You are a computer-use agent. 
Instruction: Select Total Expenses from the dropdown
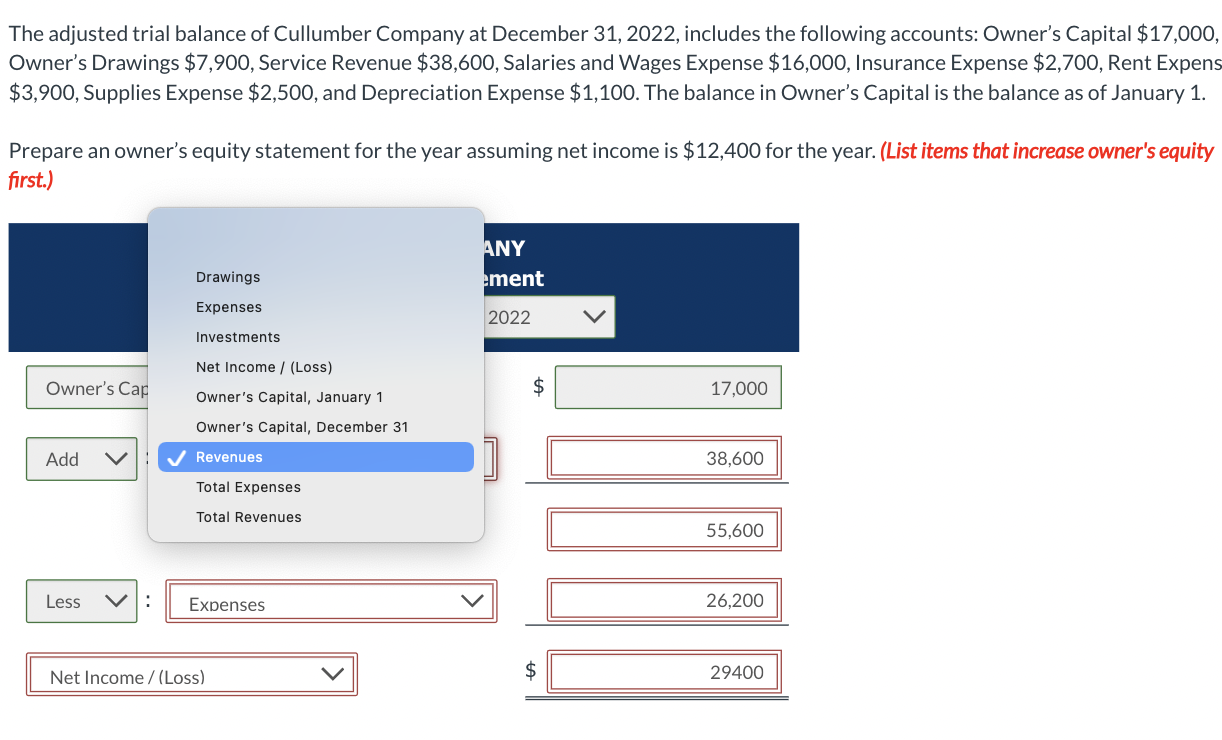click(248, 487)
